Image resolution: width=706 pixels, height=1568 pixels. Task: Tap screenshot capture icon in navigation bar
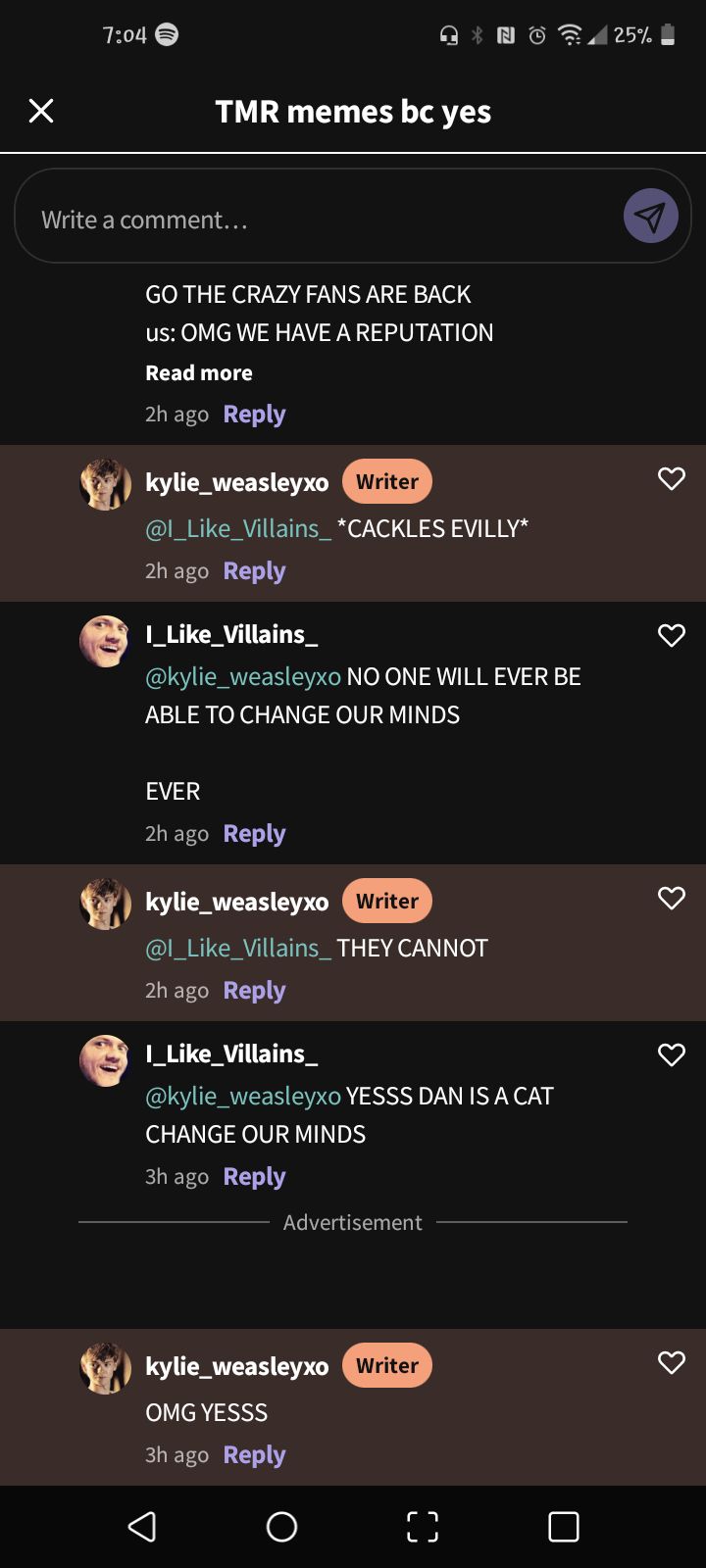point(423,1526)
